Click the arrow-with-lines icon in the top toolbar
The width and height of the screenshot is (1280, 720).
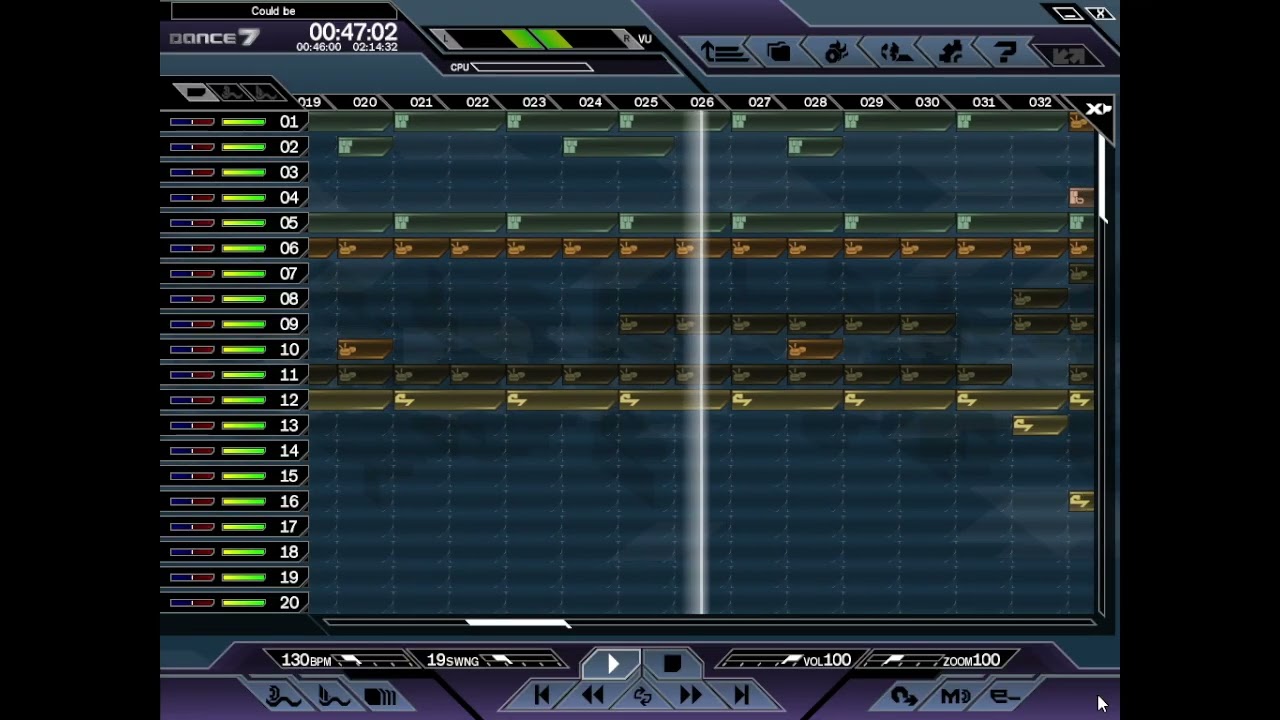(724, 52)
